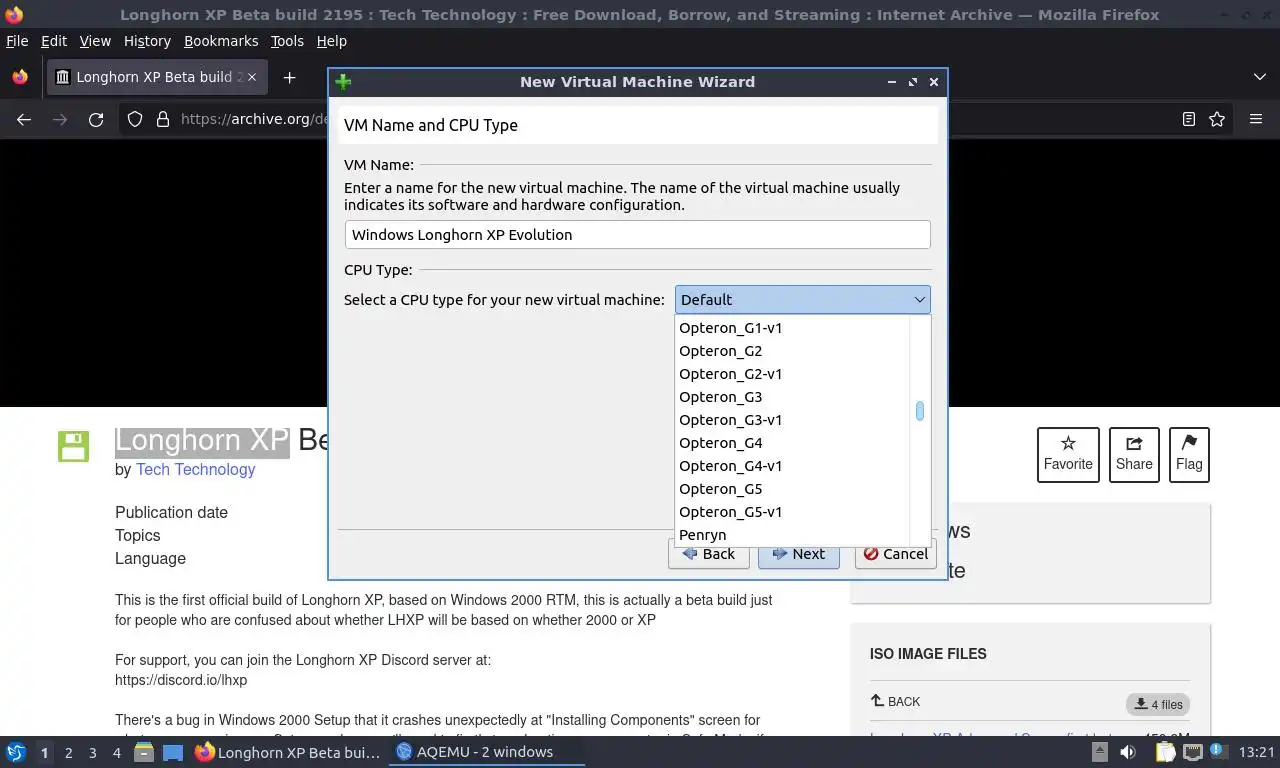
Task: Open the CPU type Default combo box
Action: [x=803, y=300]
